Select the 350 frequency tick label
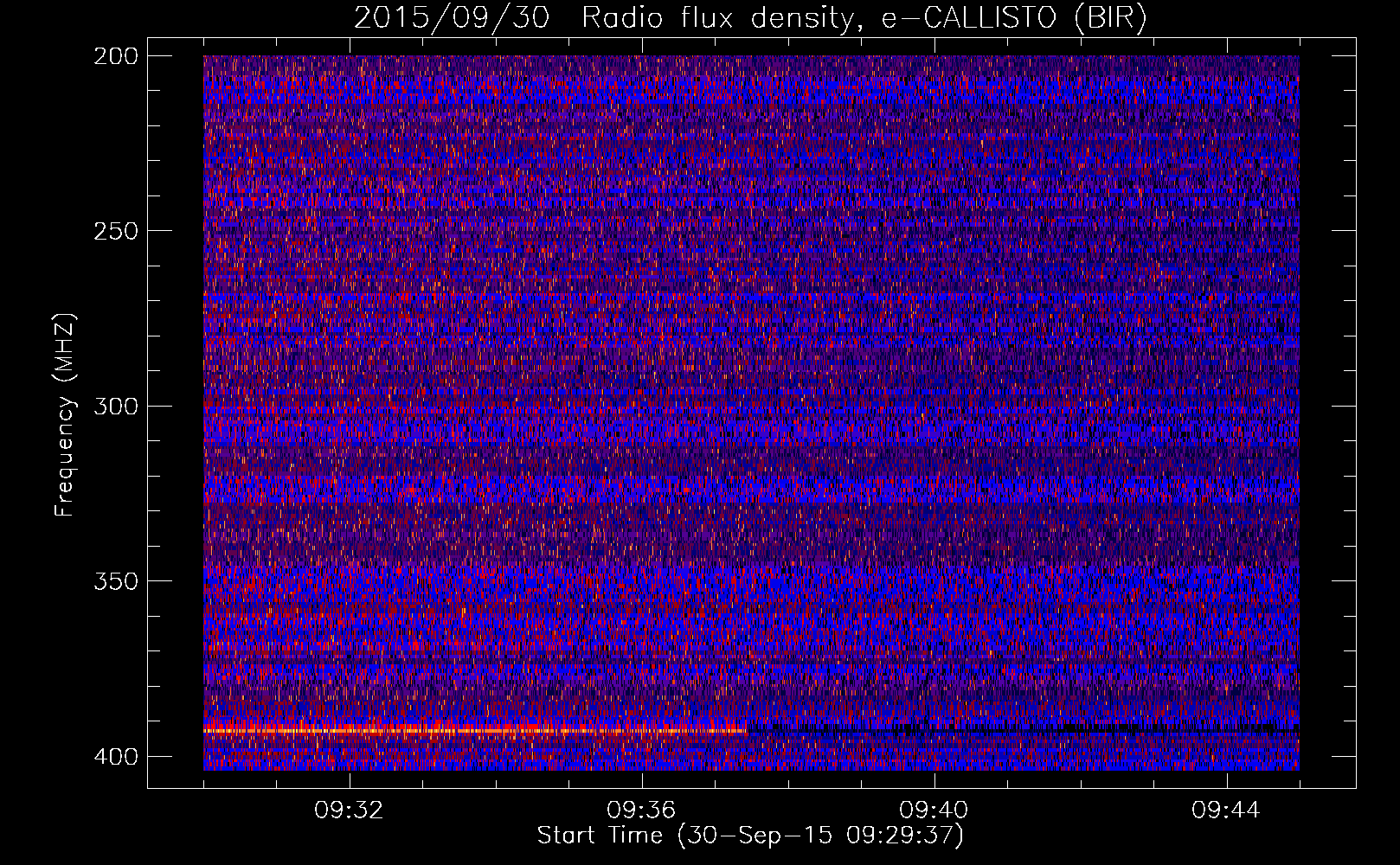This screenshot has height=865, width=1400. (x=115, y=580)
